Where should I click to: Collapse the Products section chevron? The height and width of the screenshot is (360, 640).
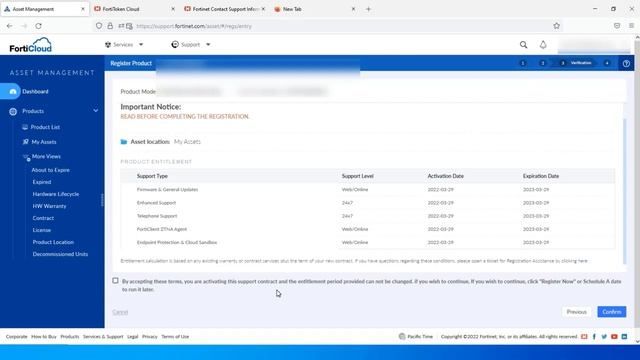click(96, 111)
